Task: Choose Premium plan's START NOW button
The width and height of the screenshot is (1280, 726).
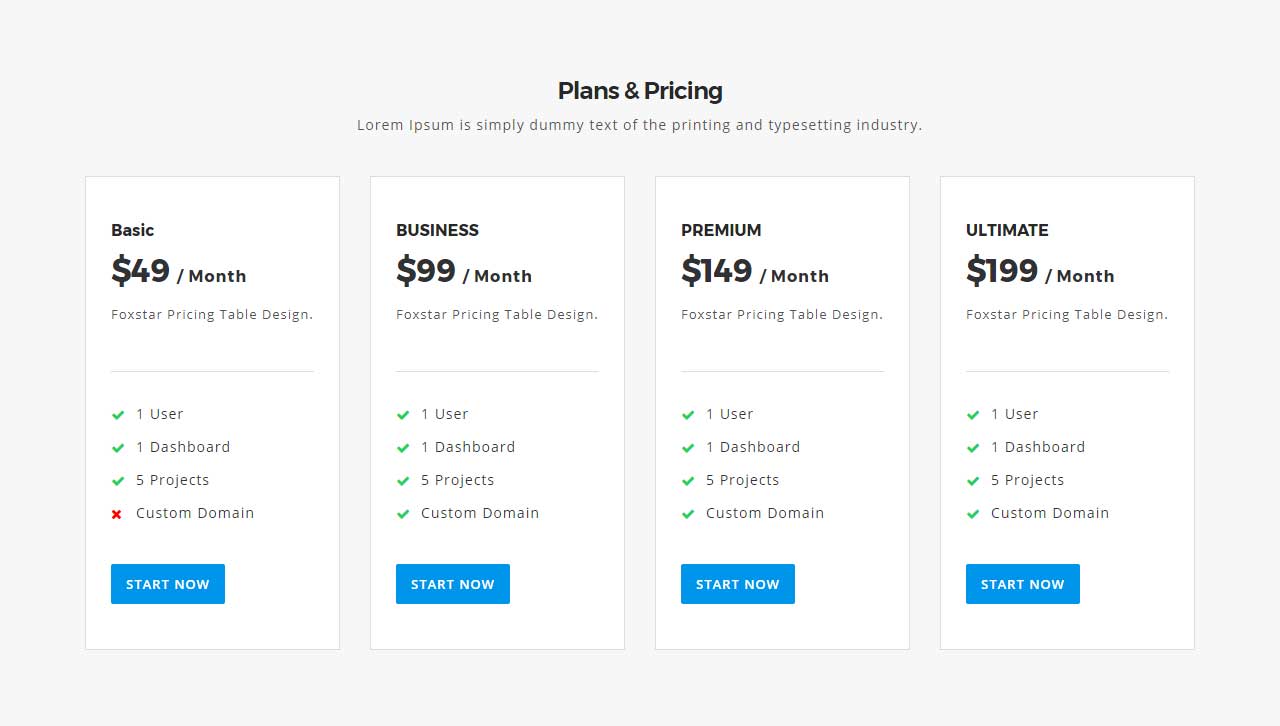Action: pyautogui.click(x=738, y=584)
